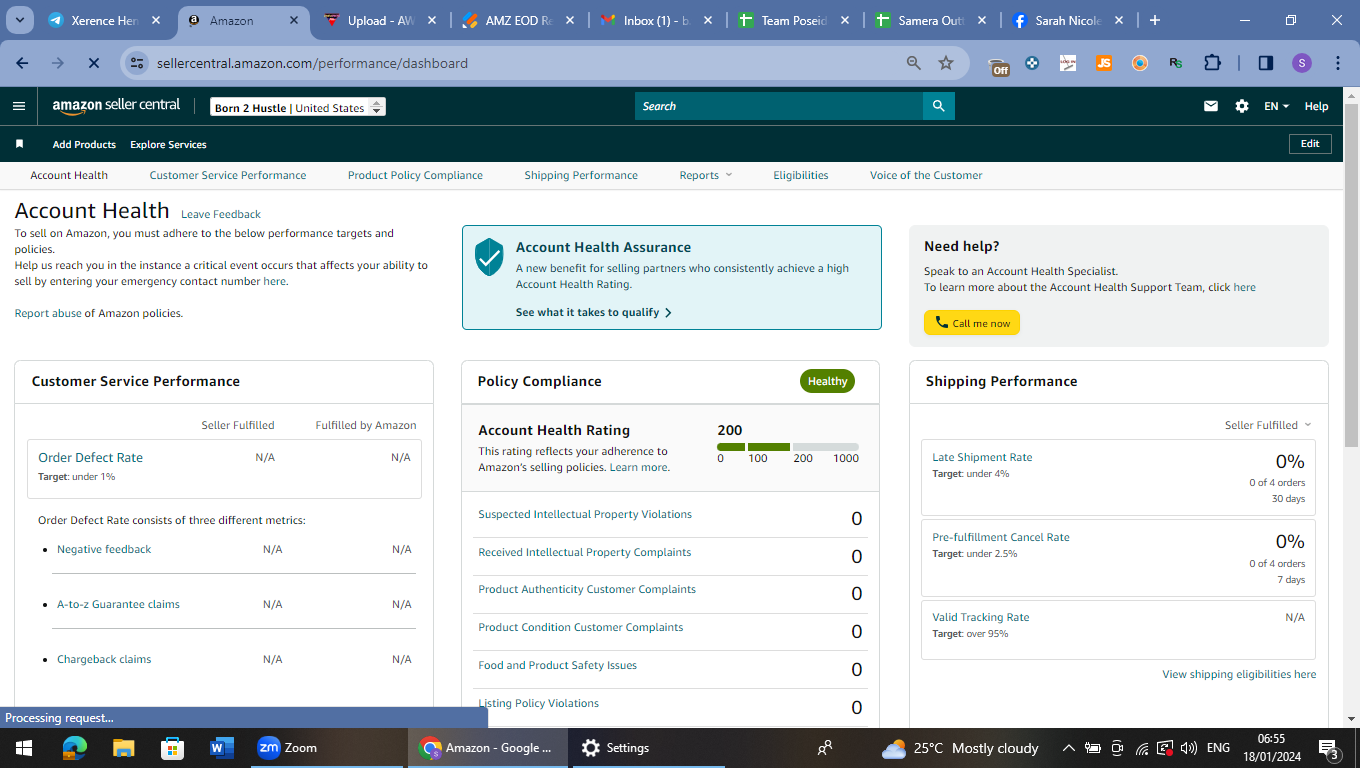Click the Report abuse link
The image size is (1360, 768).
click(x=48, y=313)
